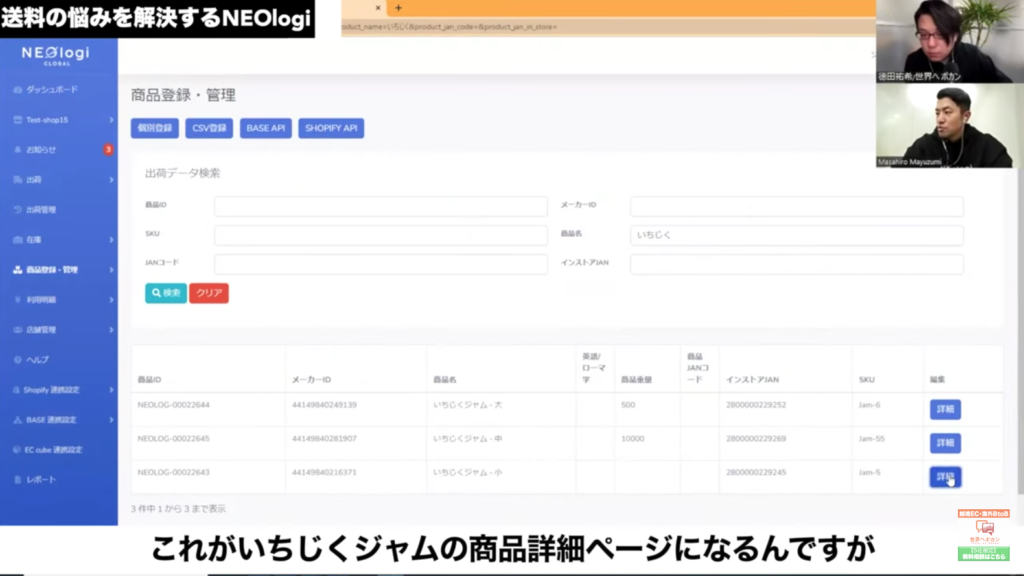Screen dimensions: 1024x576
Task: Open お知らせ in the sidebar
Action: pyautogui.click(x=40, y=150)
